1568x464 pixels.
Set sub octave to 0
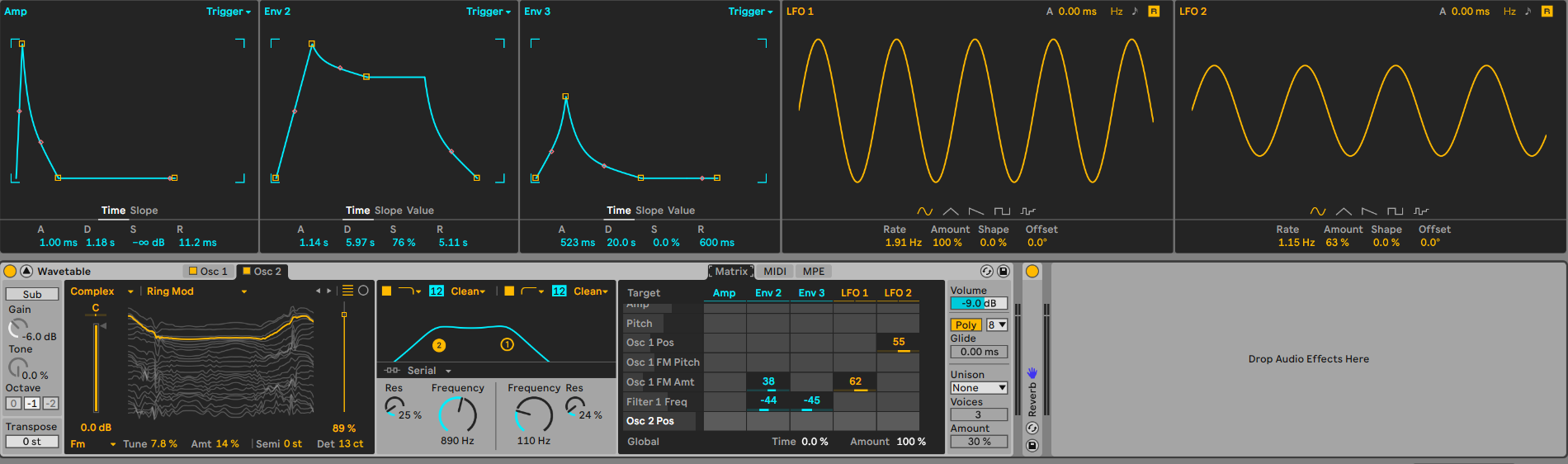tap(14, 403)
